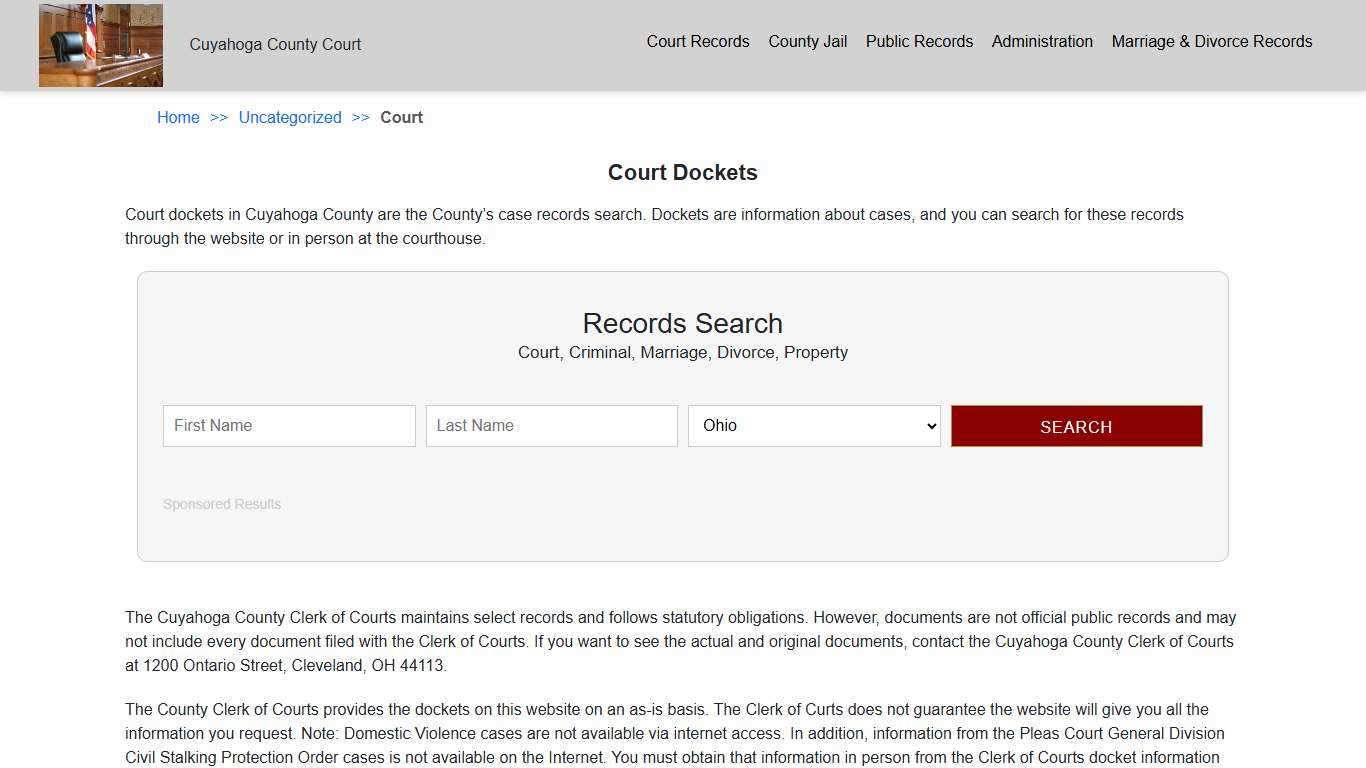Visit the Administration section
1366x768 pixels.
1042,41
